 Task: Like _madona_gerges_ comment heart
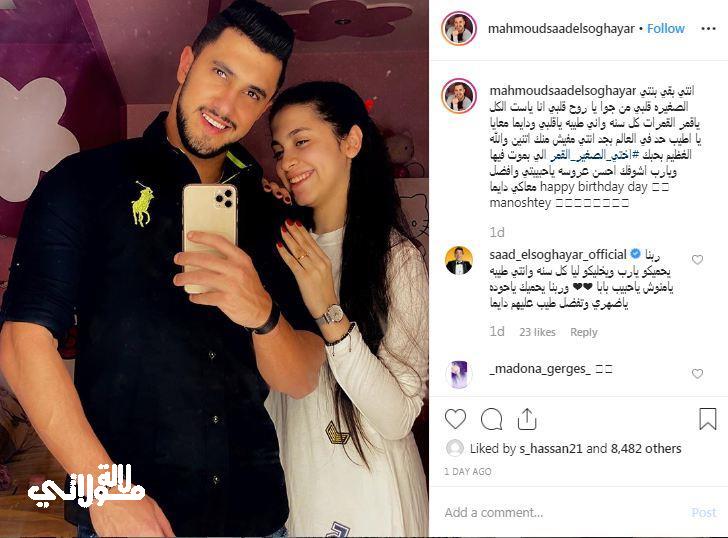pyautogui.click(x=697, y=374)
